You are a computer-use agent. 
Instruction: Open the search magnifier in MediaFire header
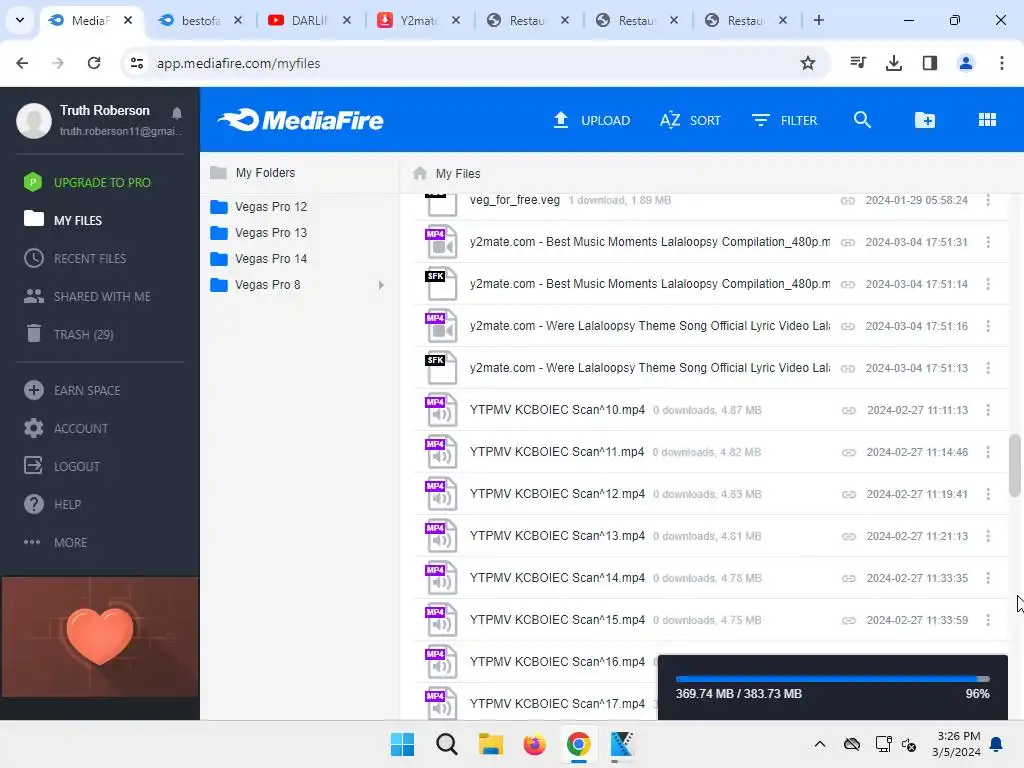[x=862, y=120]
